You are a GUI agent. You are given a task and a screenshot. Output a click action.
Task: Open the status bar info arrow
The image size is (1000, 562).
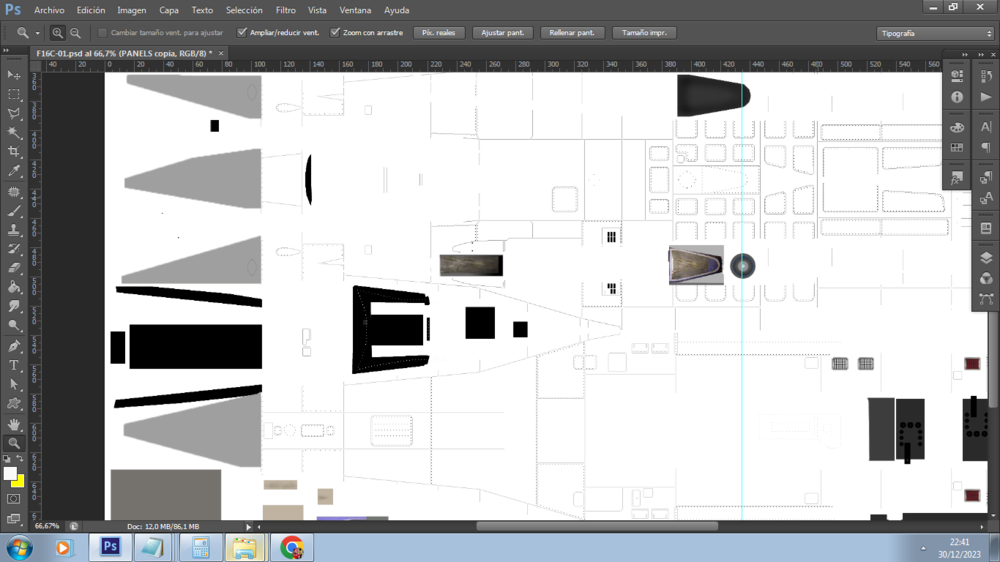point(249,527)
